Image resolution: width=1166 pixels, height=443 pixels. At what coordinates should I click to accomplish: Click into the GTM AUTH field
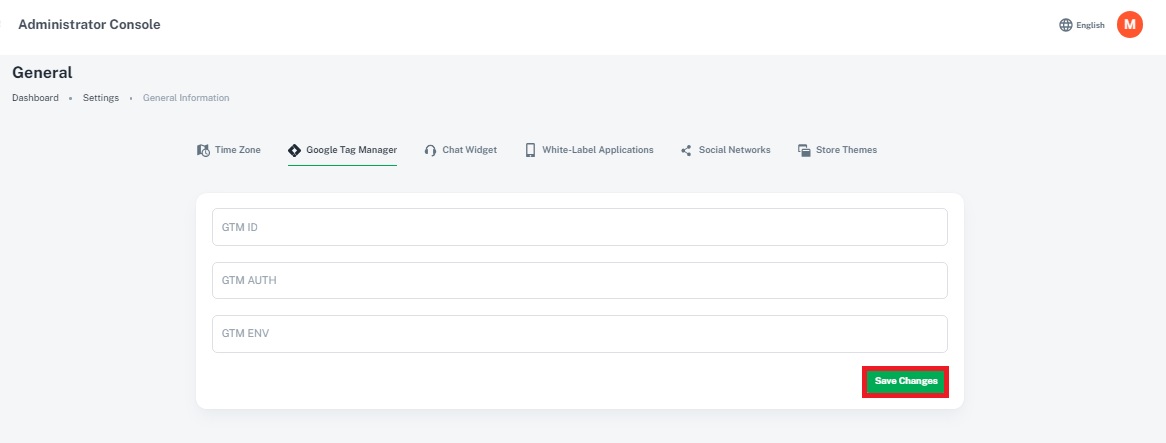(579, 280)
